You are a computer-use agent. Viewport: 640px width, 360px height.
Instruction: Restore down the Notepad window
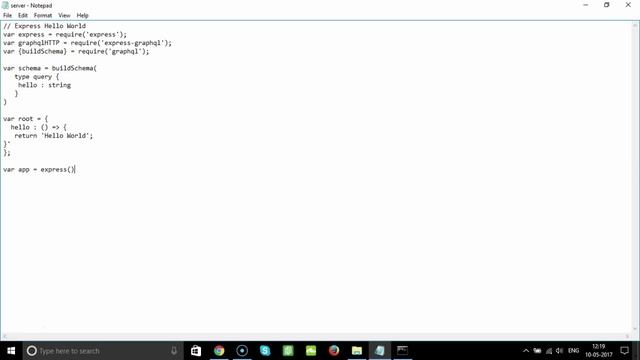point(607,5)
